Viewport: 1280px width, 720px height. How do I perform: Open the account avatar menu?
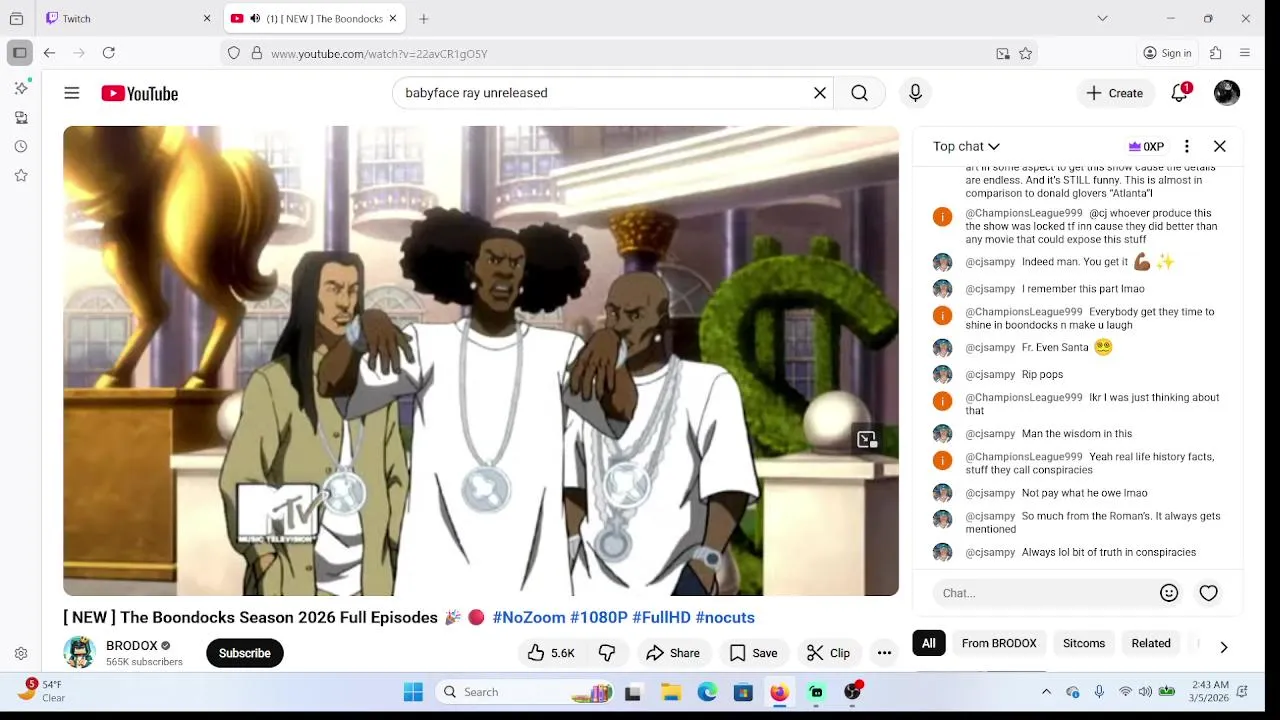1227,93
